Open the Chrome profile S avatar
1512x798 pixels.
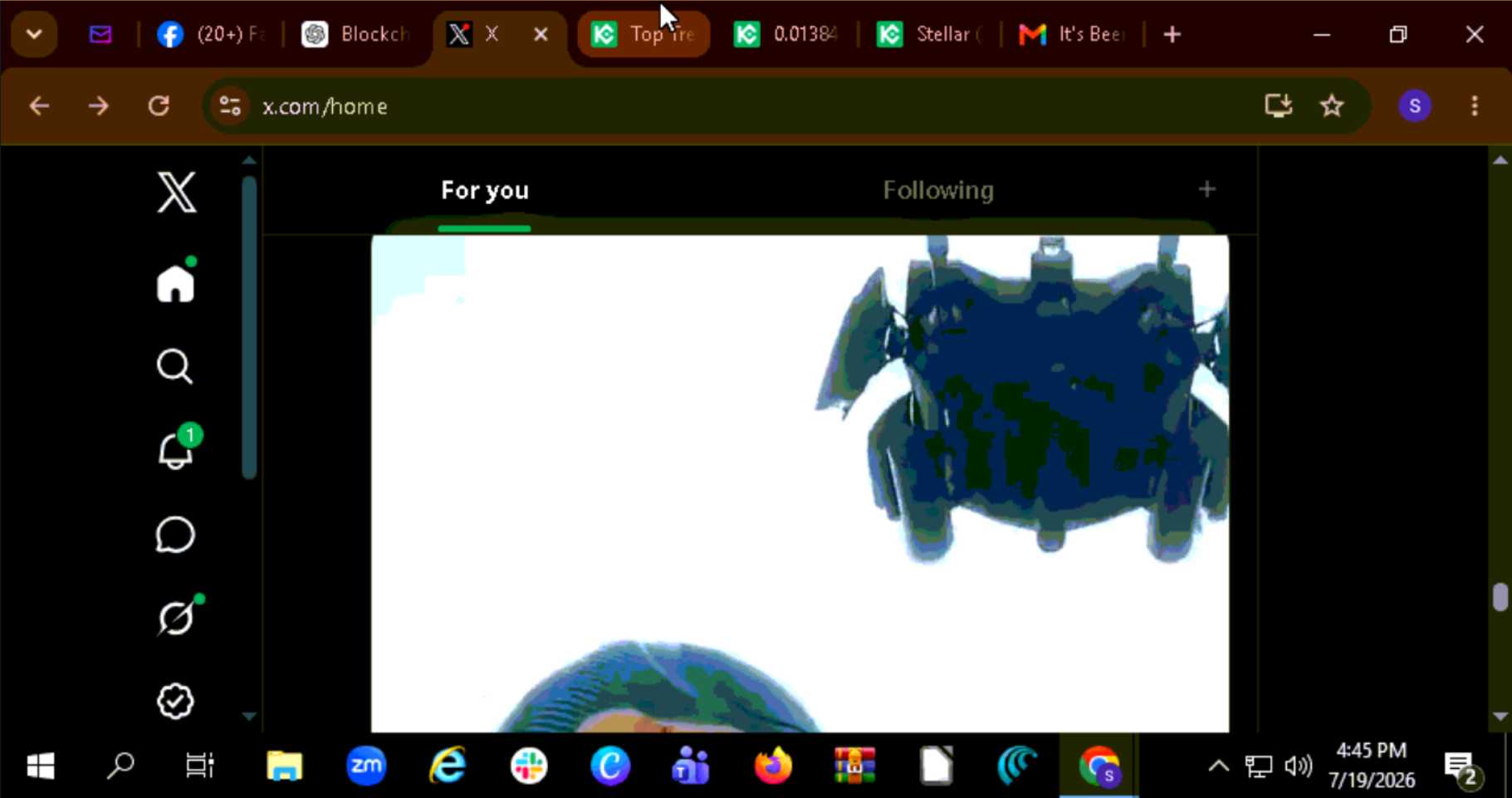1415,106
